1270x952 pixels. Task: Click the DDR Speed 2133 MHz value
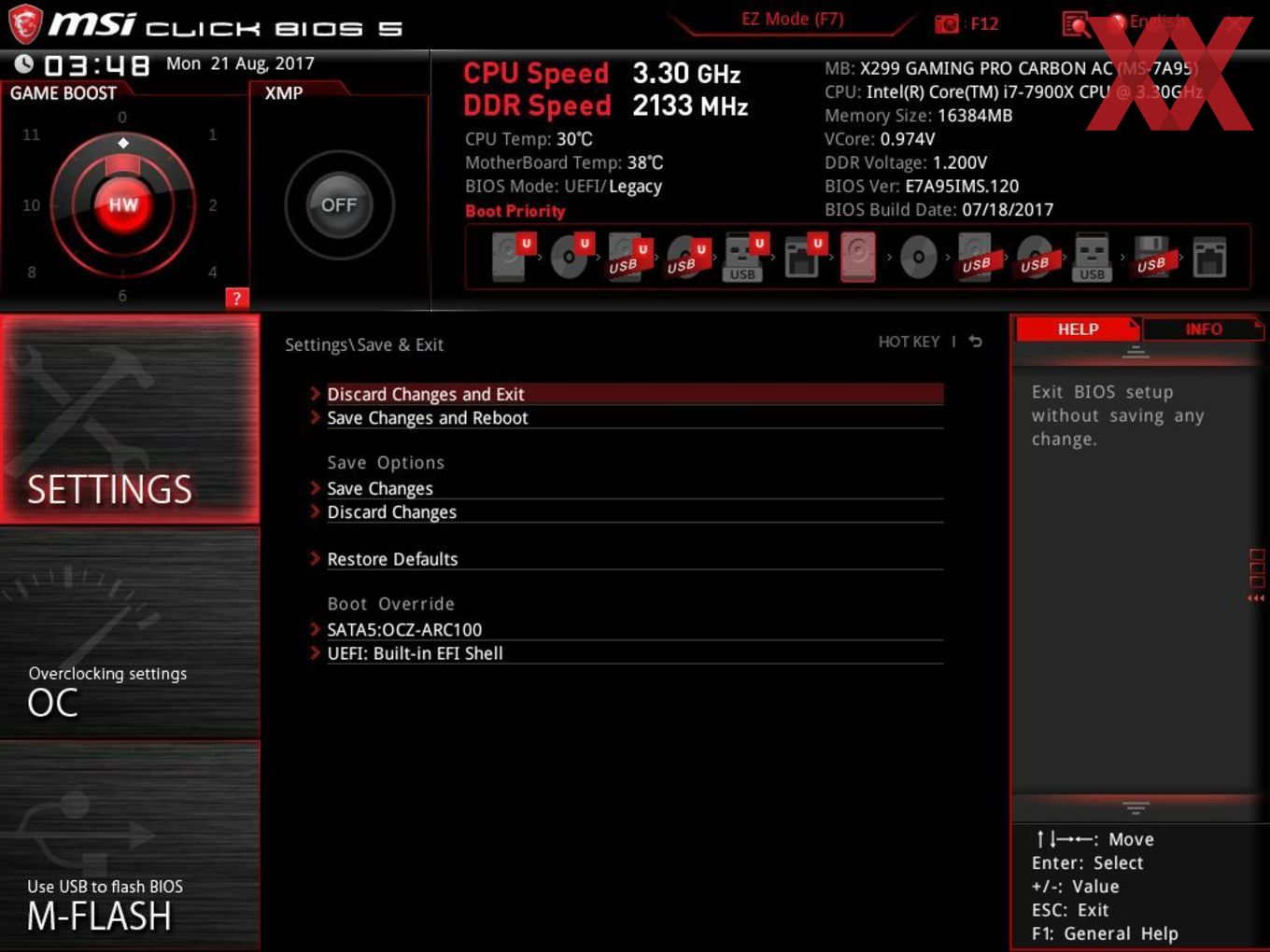point(690,105)
